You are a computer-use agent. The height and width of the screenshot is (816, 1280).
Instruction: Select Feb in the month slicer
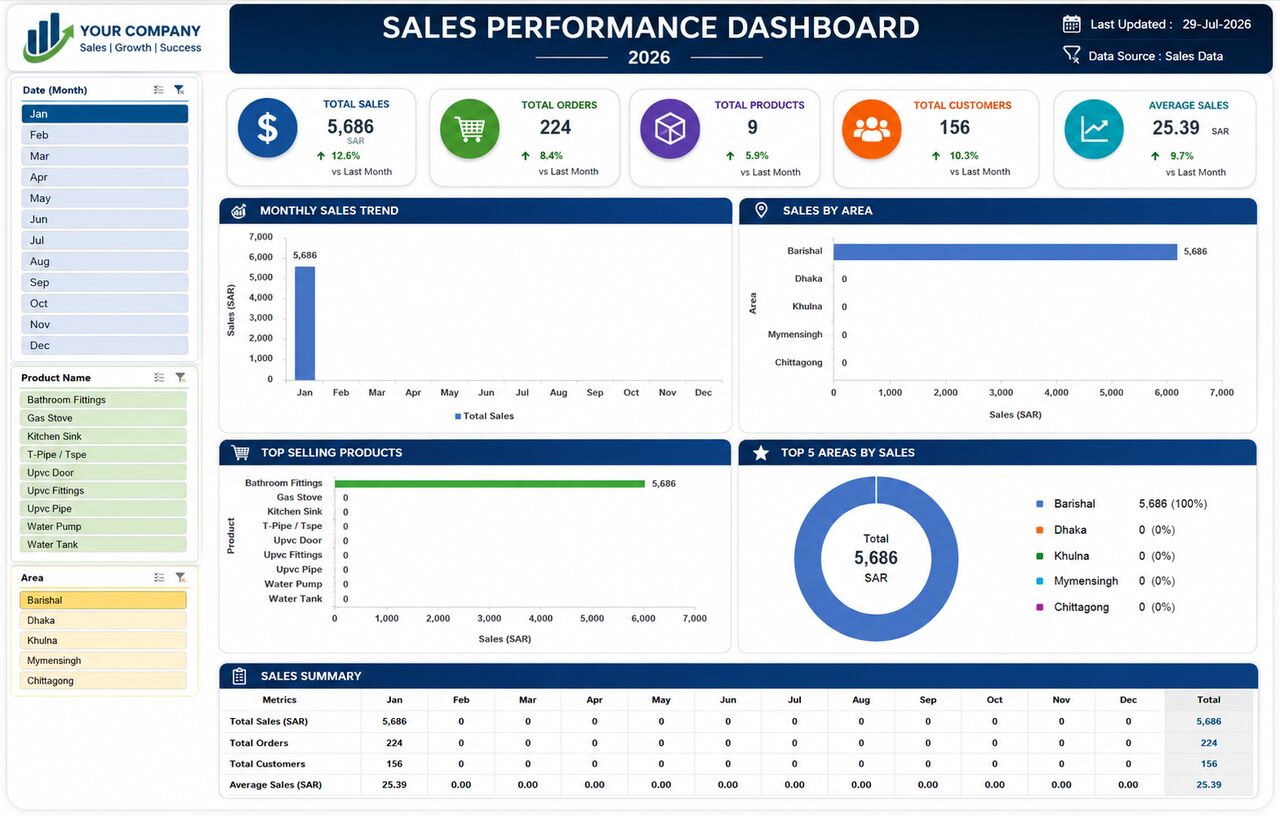coord(105,135)
